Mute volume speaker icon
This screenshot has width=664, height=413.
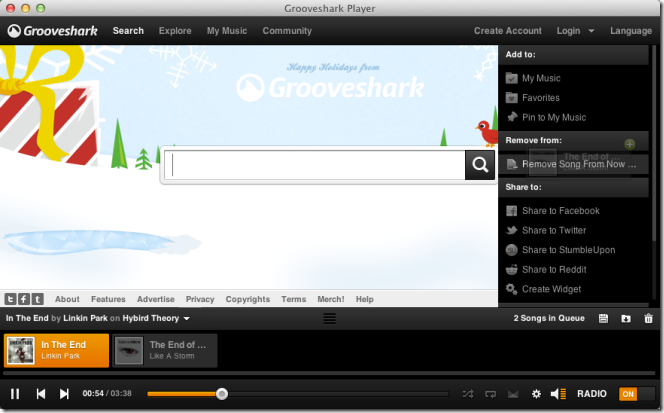558,394
